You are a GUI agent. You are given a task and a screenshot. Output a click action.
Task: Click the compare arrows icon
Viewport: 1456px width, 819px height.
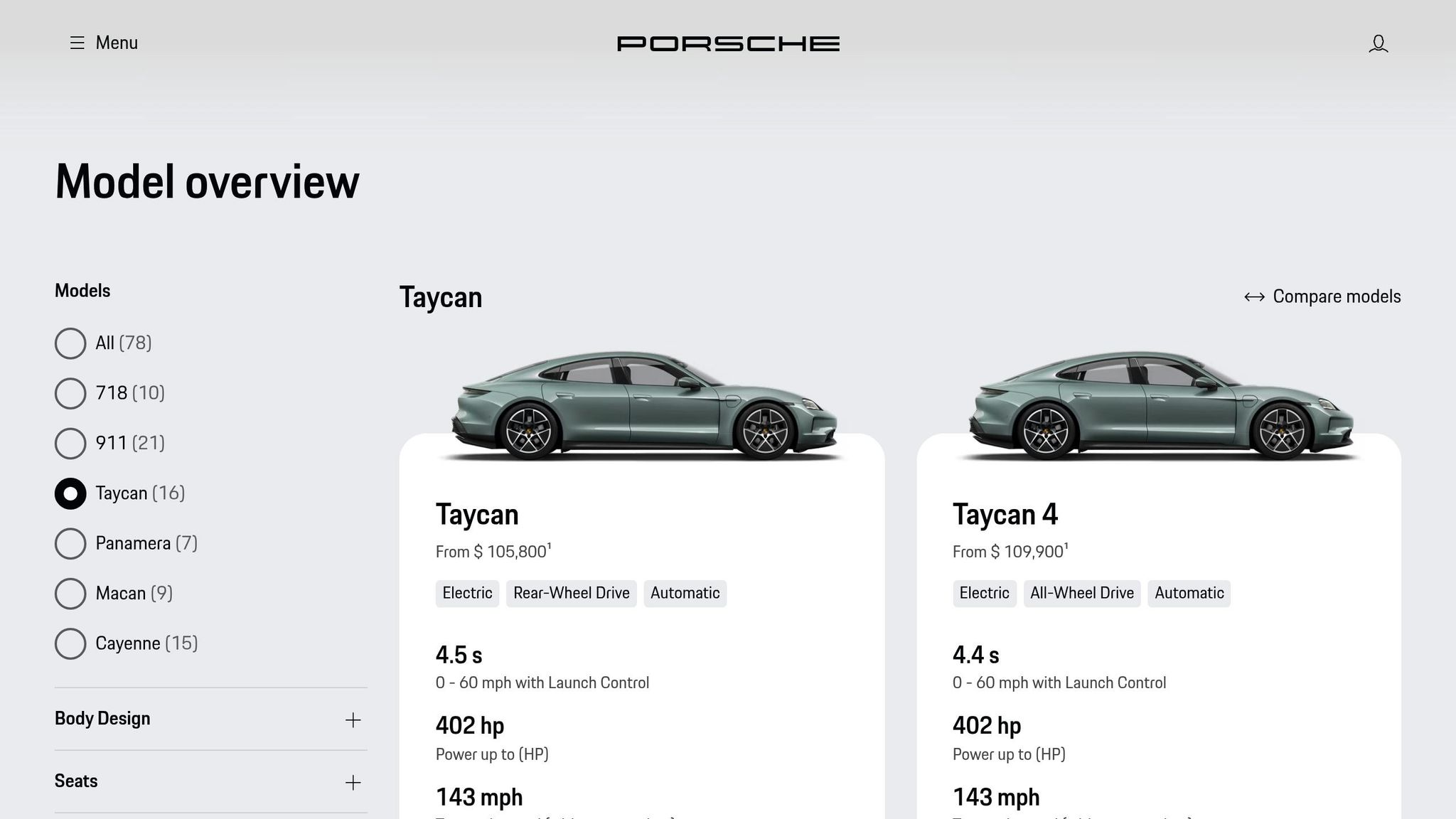pyautogui.click(x=1253, y=296)
